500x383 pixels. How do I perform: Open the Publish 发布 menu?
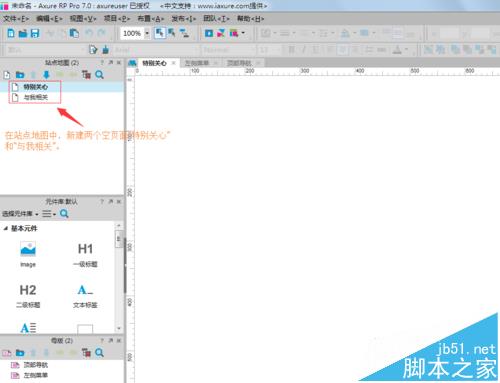[x=184, y=19]
